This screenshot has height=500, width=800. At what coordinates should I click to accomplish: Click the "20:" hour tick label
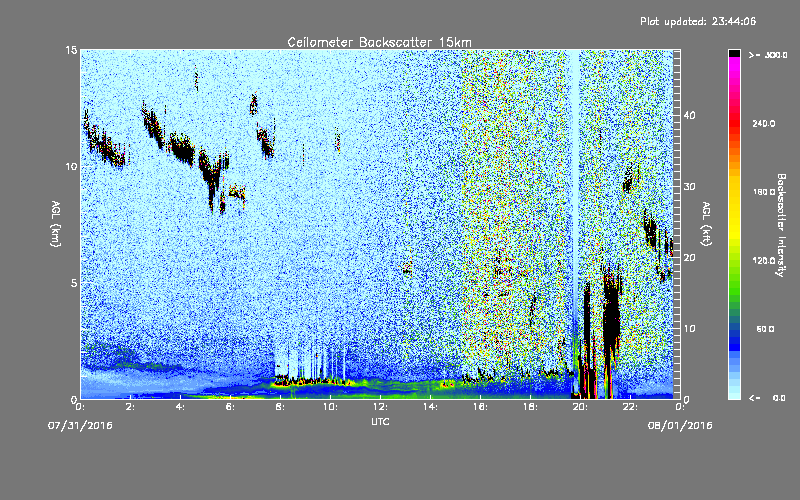pos(581,407)
